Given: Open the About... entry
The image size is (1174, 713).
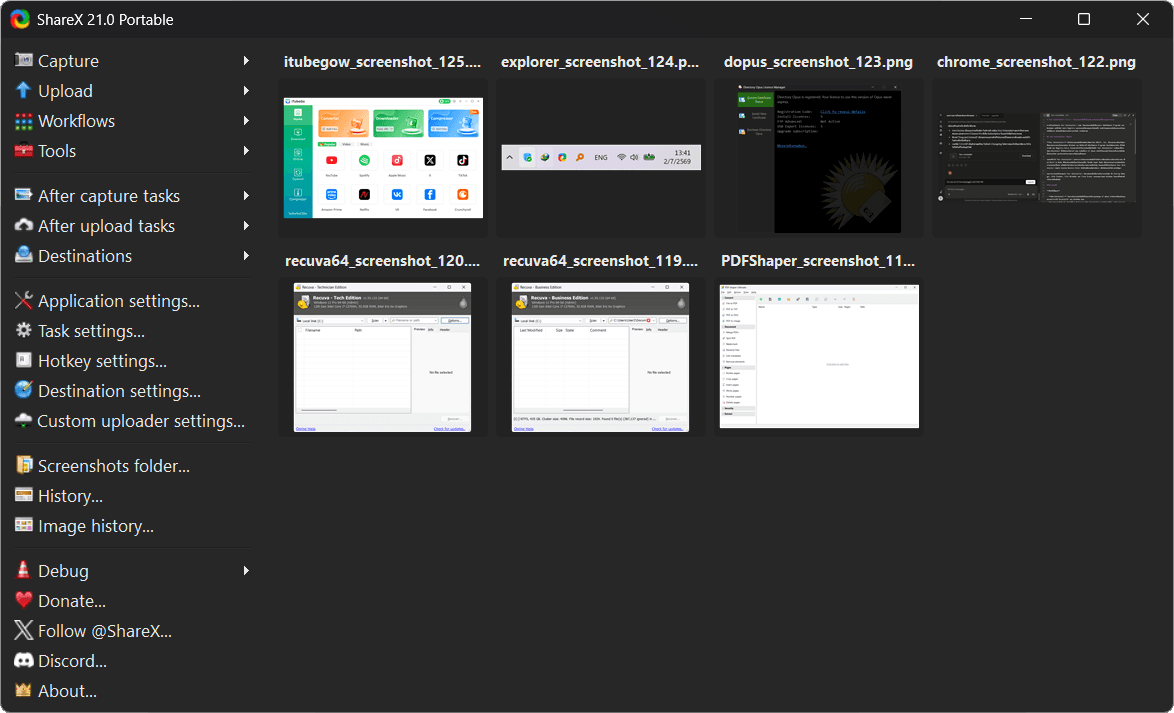Looking at the screenshot, I should tap(67, 691).
